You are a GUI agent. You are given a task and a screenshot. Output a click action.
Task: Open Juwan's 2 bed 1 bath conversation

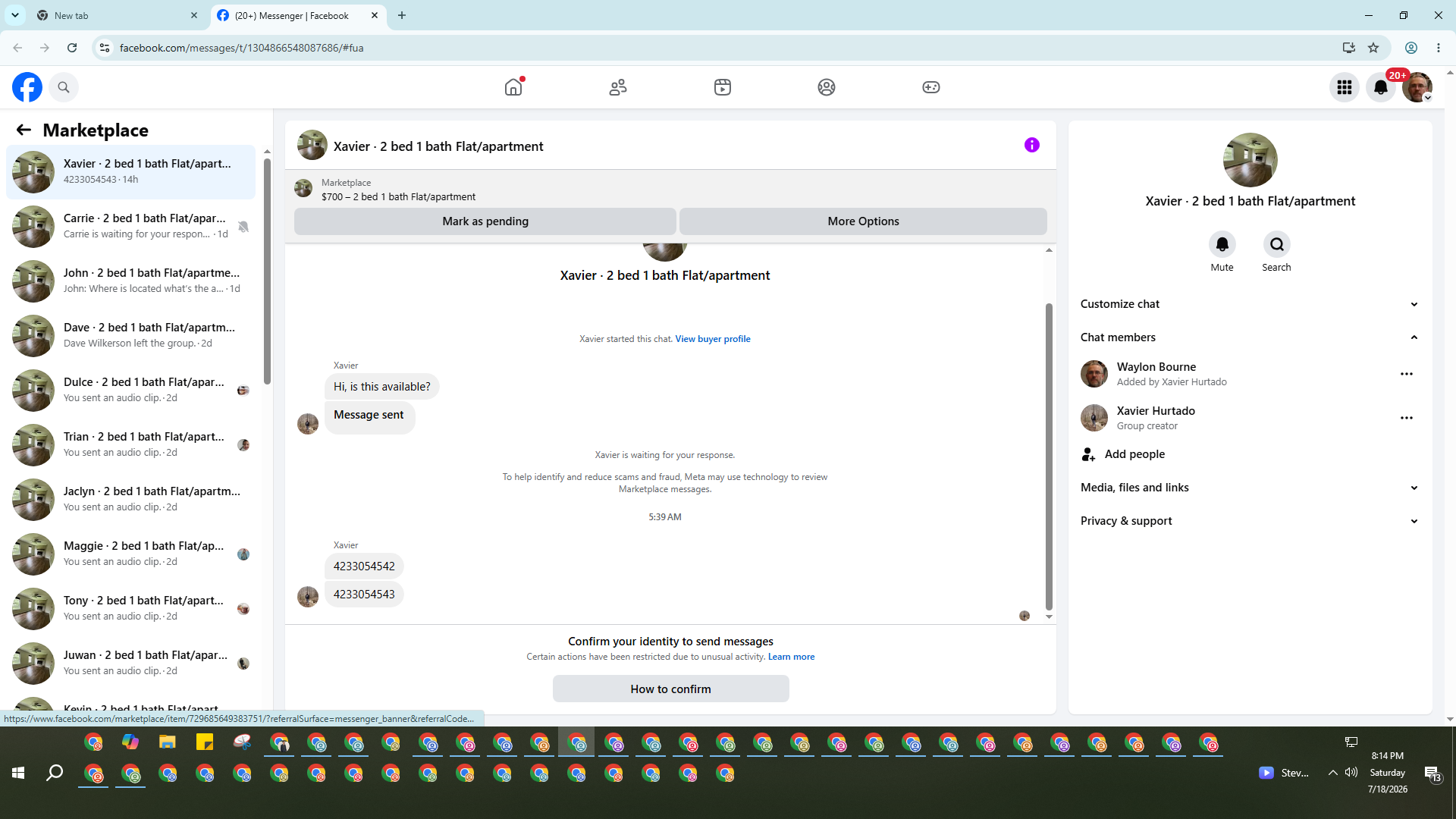(131, 663)
